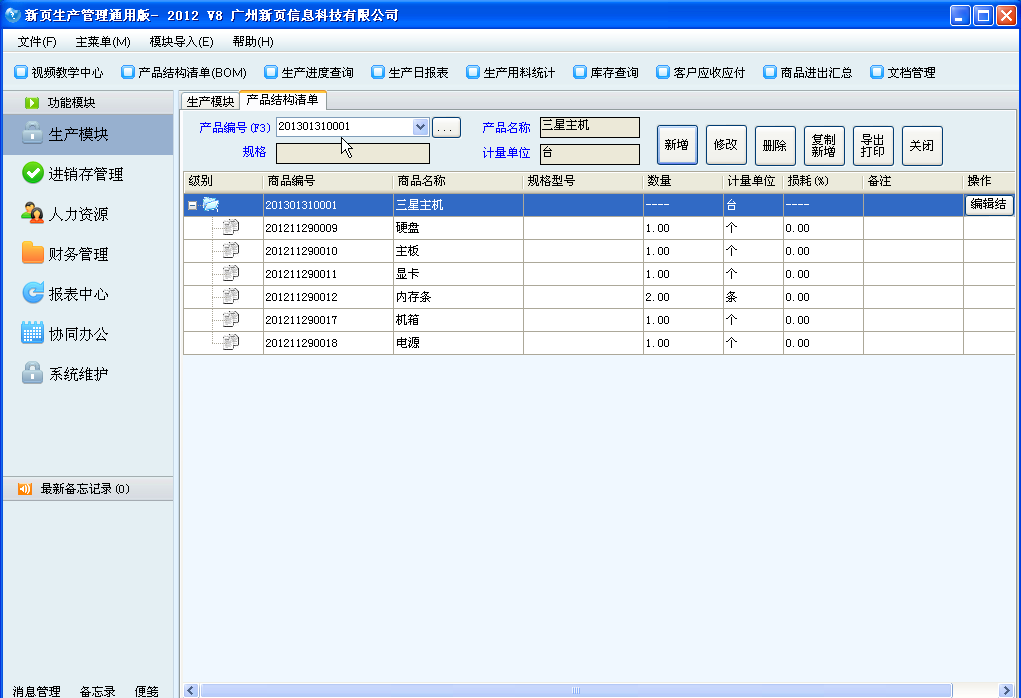This screenshot has height=698, width=1021.
Task: Open the 生产进度查询 toolbar icon
Action: (x=309, y=72)
